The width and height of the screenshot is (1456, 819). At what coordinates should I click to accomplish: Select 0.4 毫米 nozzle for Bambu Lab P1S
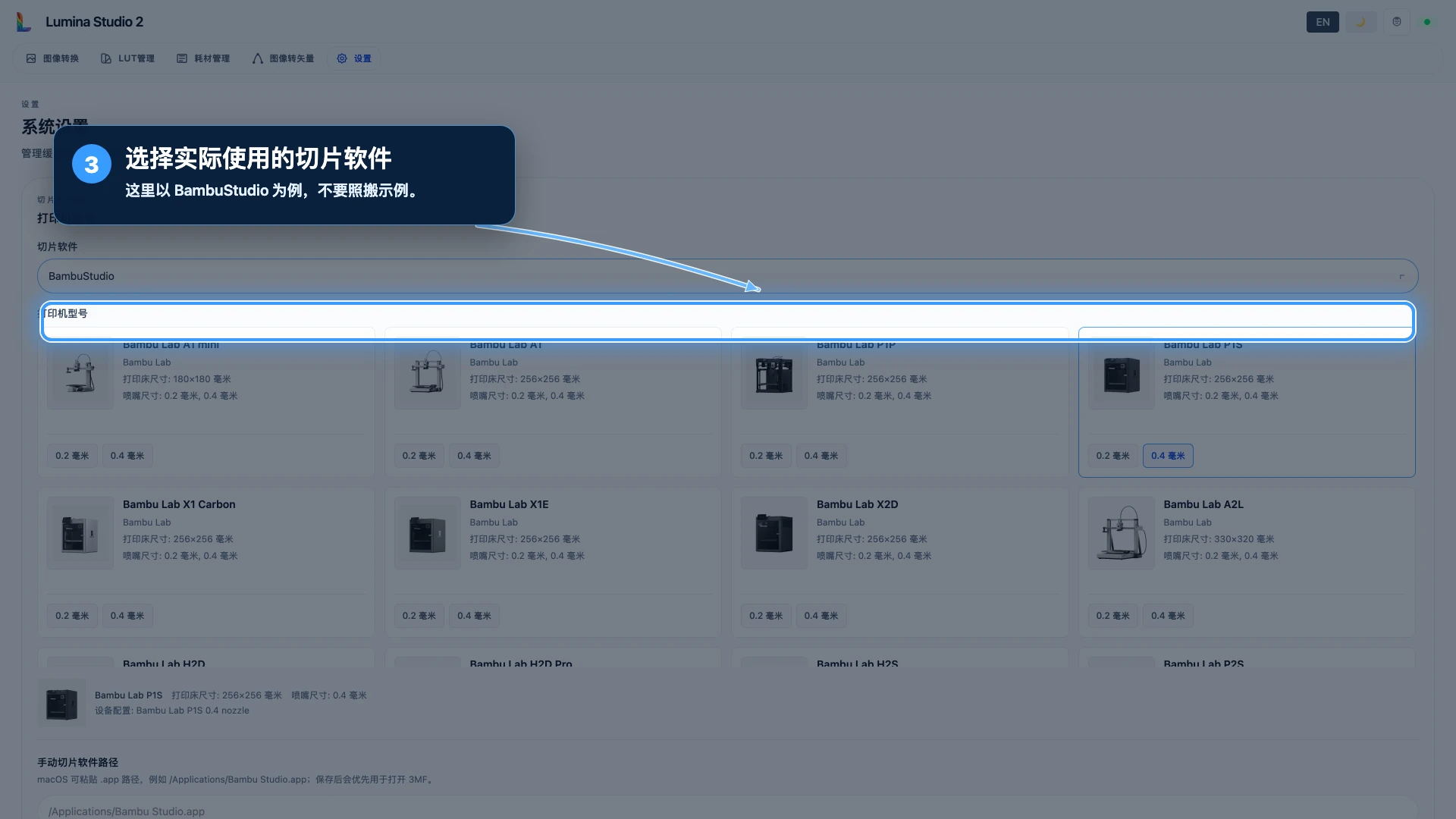1168,456
